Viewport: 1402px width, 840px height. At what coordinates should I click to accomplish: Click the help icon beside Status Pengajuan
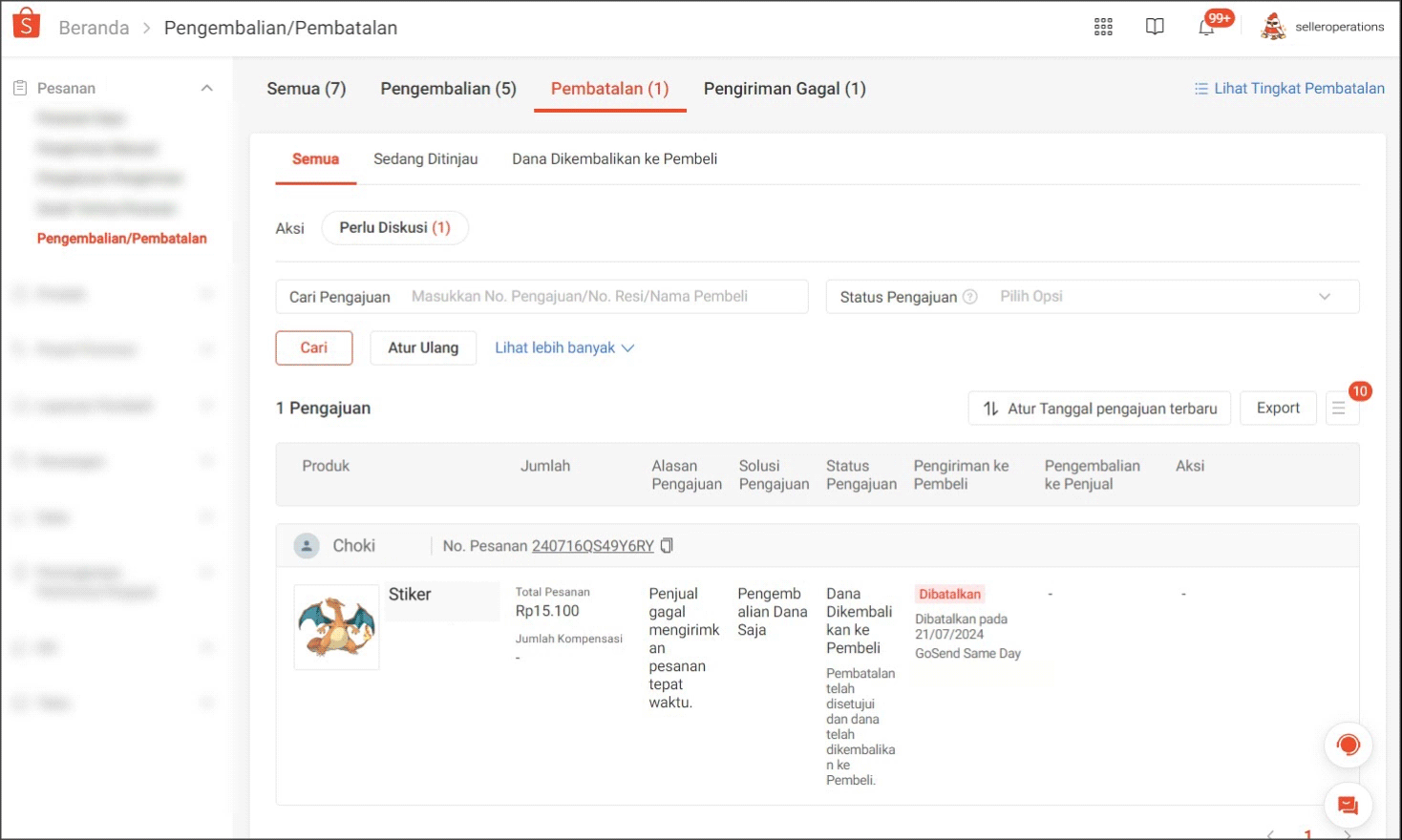pyautogui.click(x=970, y=297)
